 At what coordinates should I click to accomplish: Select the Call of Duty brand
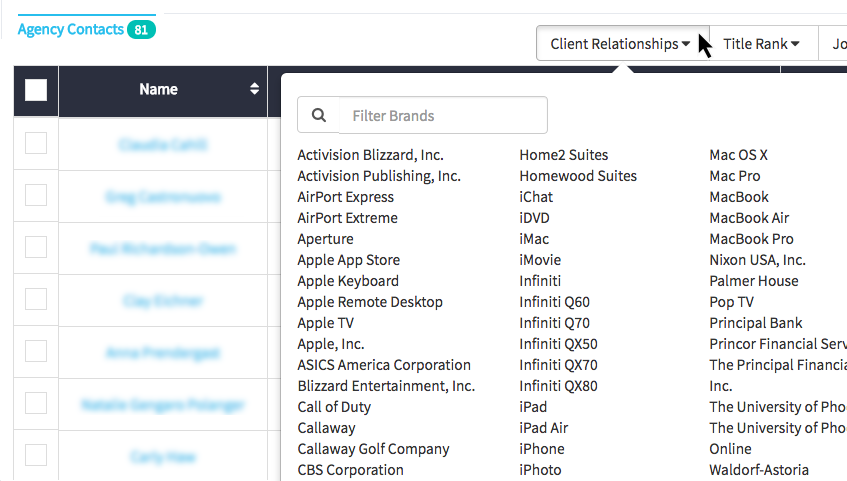tap(334, 408)
